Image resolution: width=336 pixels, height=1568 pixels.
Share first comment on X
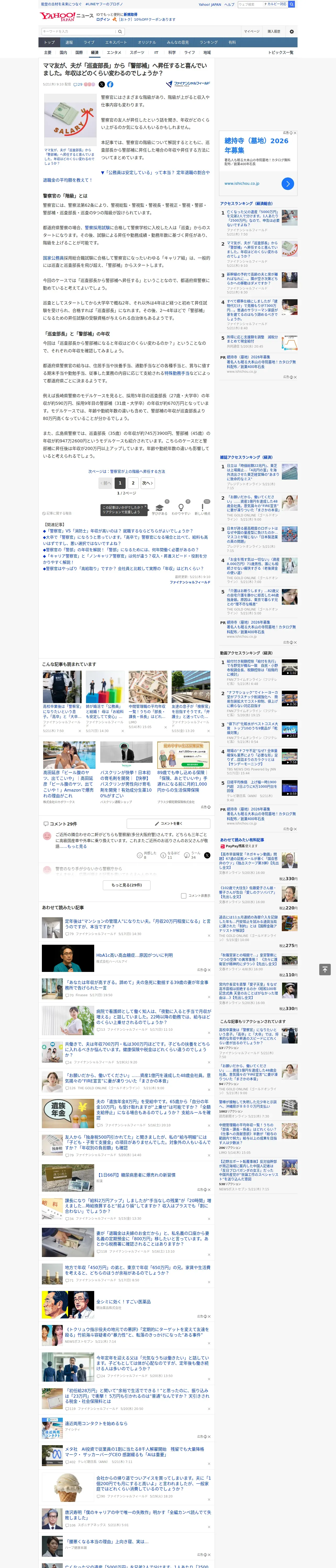[x=207, y=855]
